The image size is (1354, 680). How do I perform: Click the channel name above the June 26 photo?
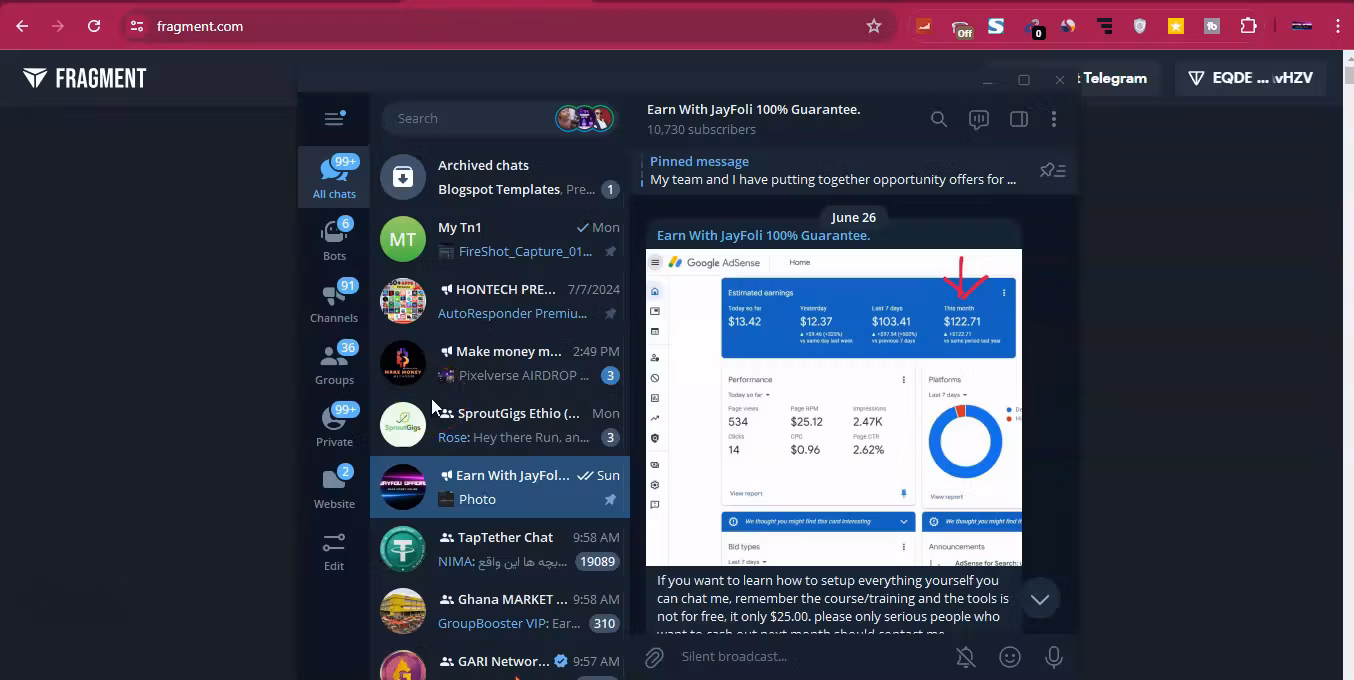(763, 235)
